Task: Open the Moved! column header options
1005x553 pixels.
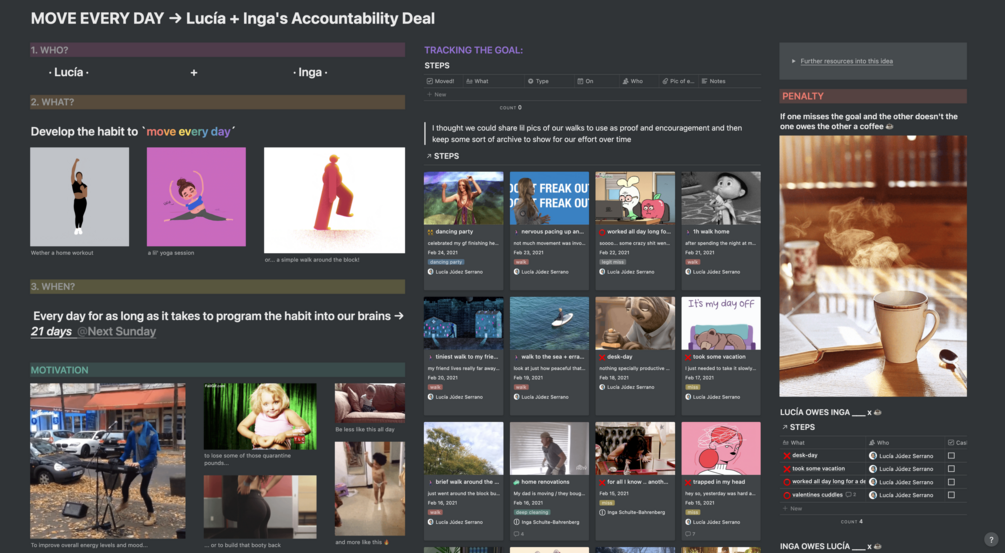Action: click(x=442, y=81)
